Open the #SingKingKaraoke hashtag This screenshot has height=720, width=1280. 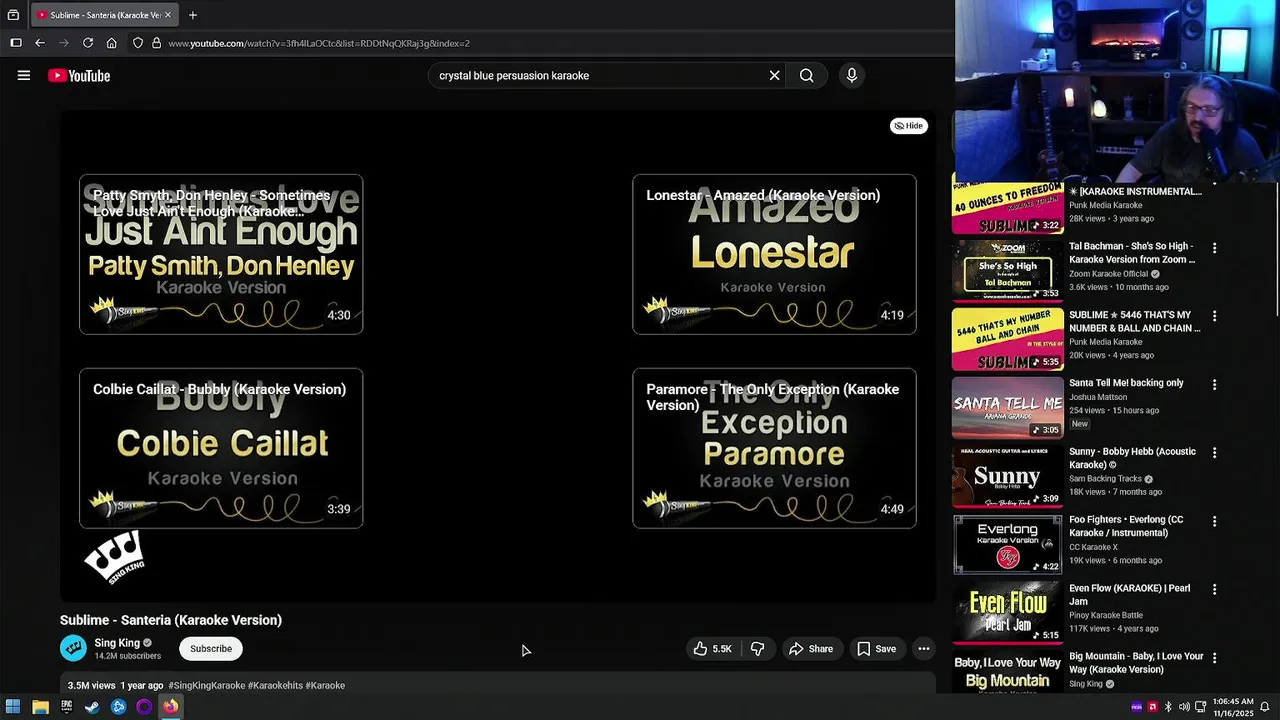[x=207, y=686]
